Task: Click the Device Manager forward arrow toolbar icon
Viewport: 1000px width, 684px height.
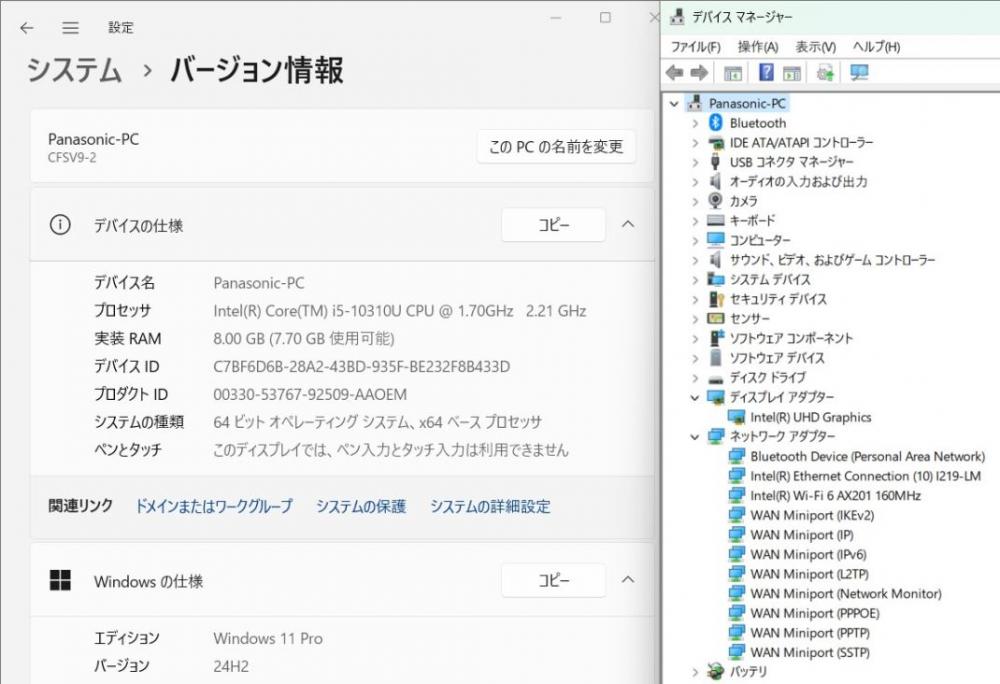Action: [700, 73]
